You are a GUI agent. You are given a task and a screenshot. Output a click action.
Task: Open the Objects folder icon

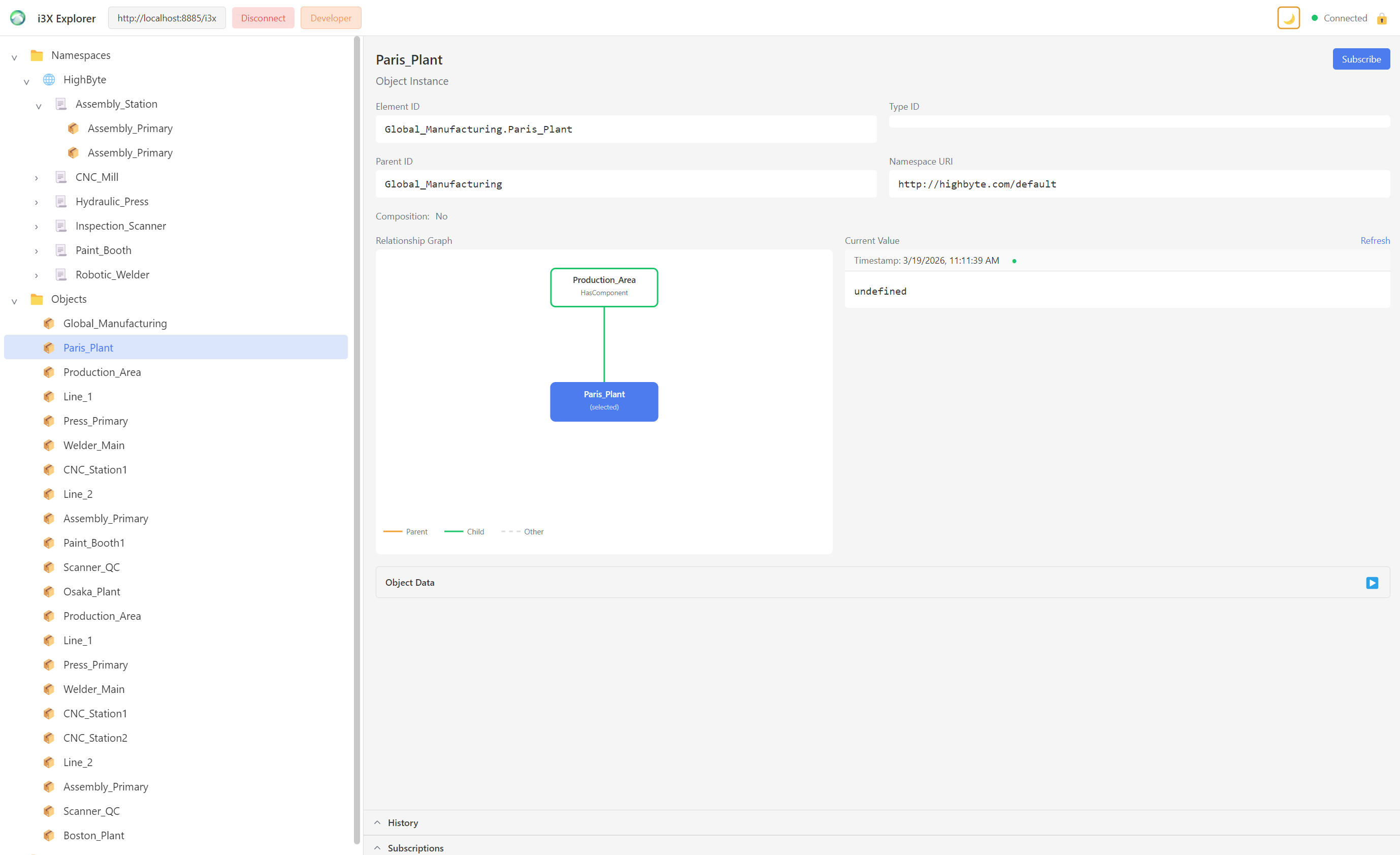pyautogui.click(x=37, y=298)
